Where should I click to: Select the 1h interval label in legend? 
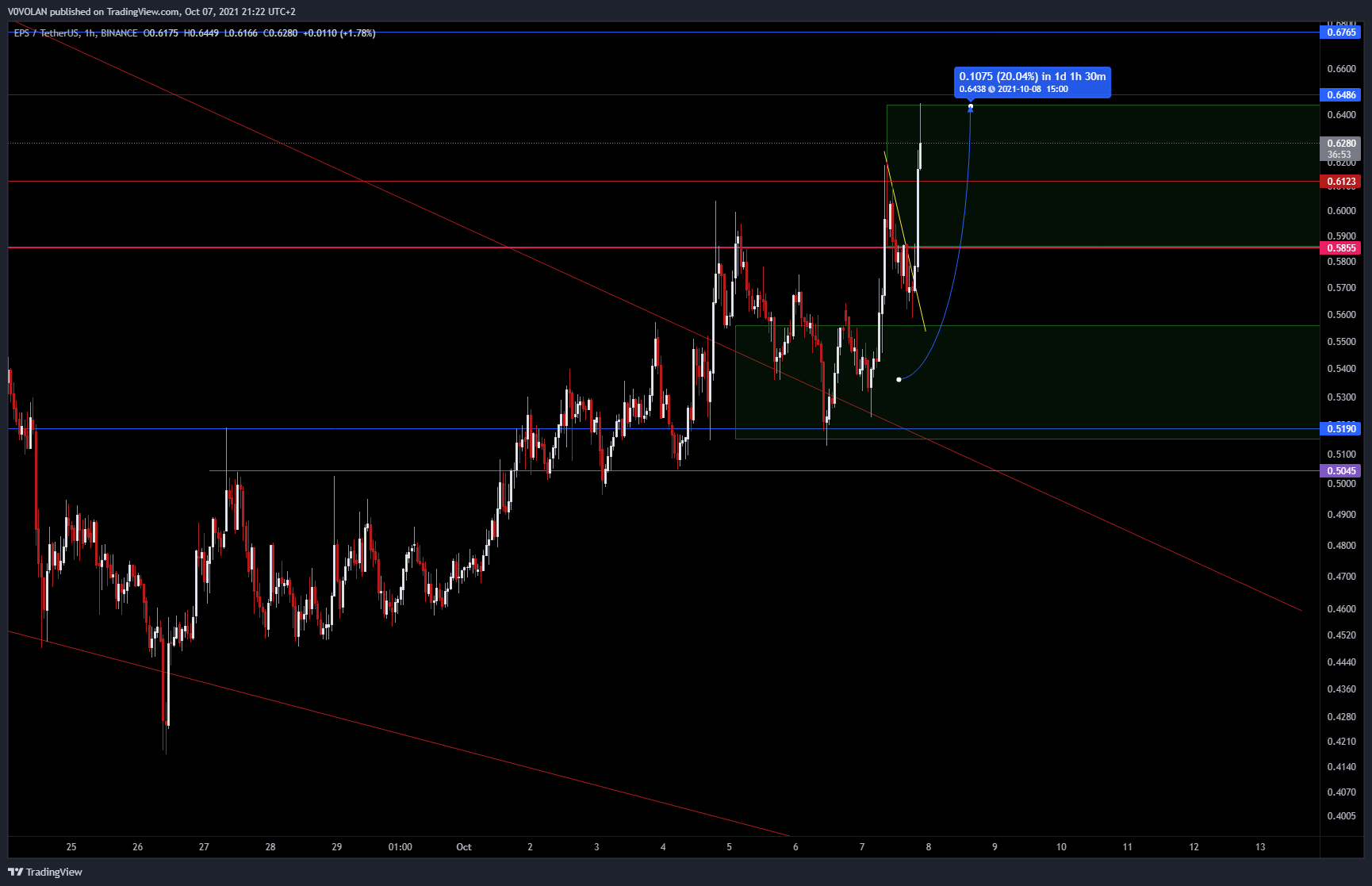point(90,33)
